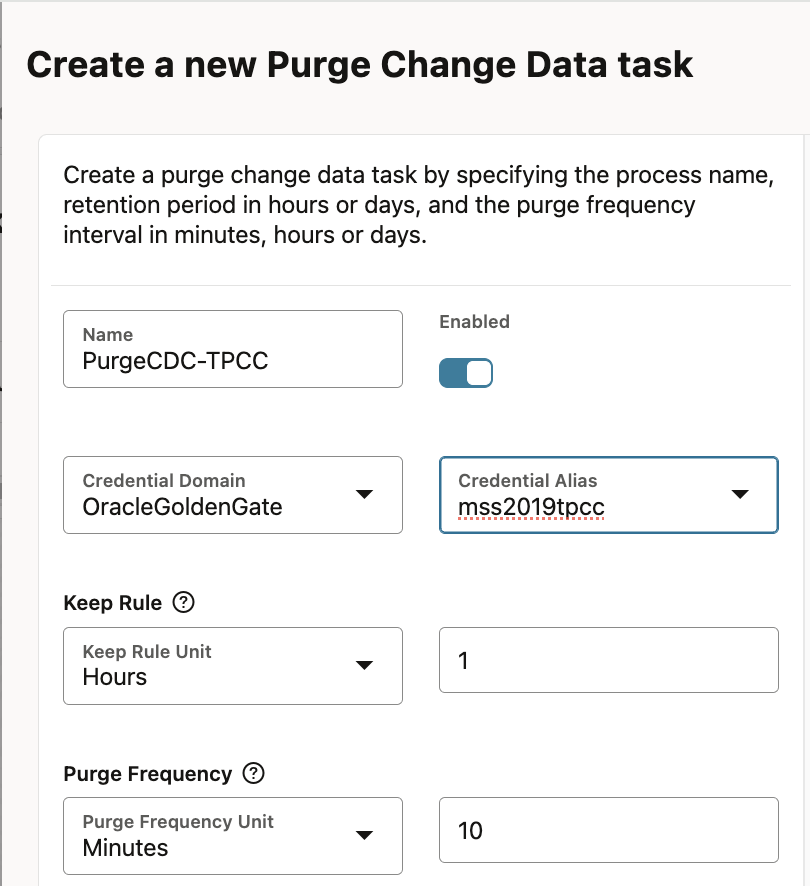
Task: Expand the Credential Alias dropdown
Action: 740,494
